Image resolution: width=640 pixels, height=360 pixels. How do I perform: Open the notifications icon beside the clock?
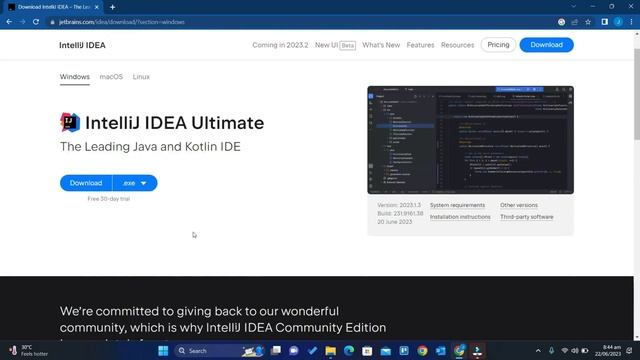[629, 351]
